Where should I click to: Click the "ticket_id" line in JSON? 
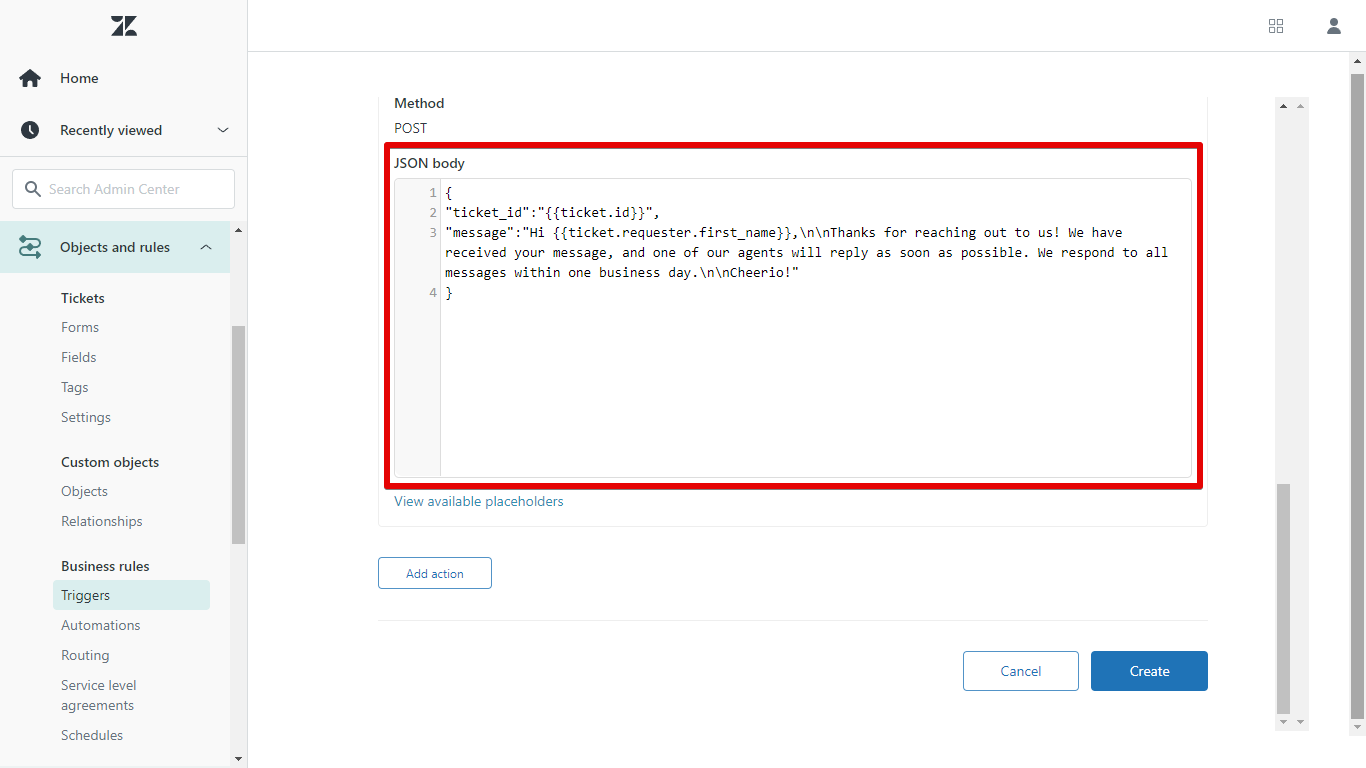coord(553,212)
